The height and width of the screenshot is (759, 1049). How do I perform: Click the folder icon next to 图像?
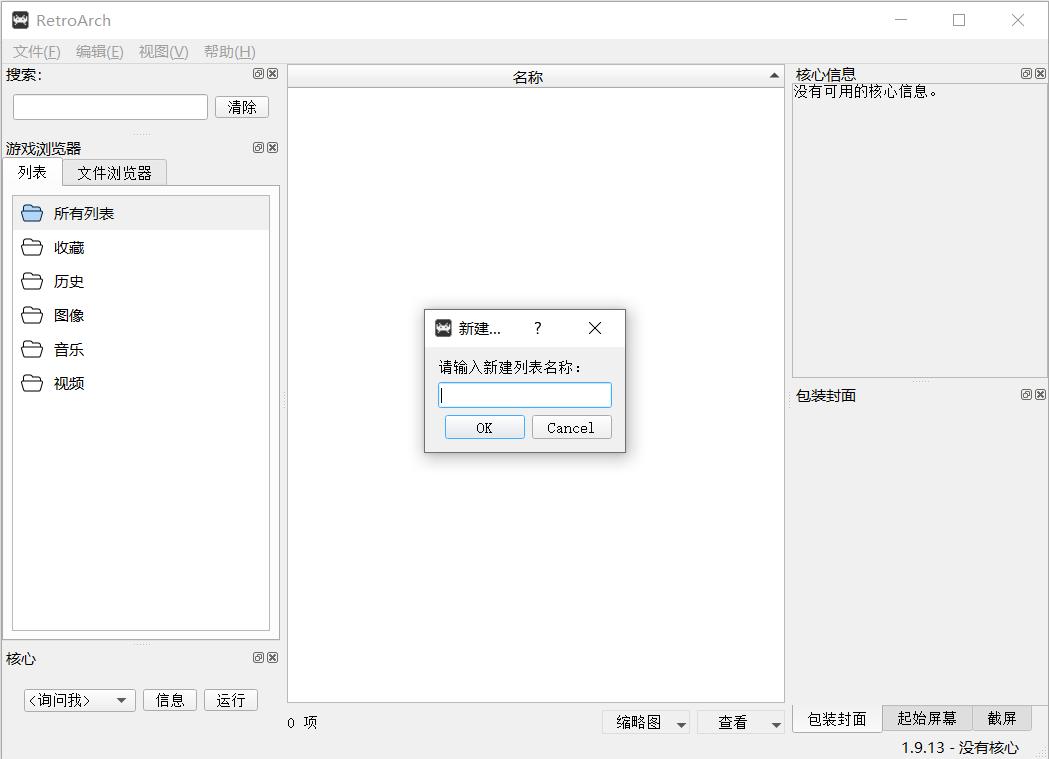31,315
